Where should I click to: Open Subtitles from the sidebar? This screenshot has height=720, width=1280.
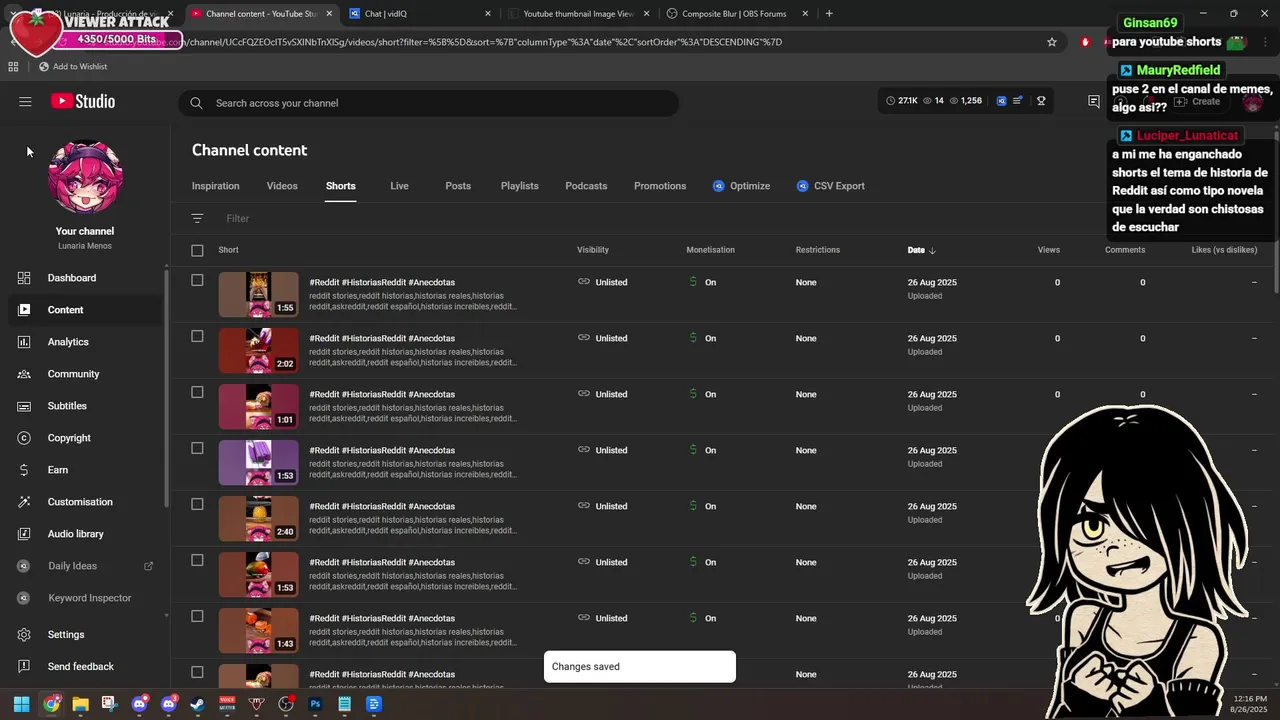(67, 406)
